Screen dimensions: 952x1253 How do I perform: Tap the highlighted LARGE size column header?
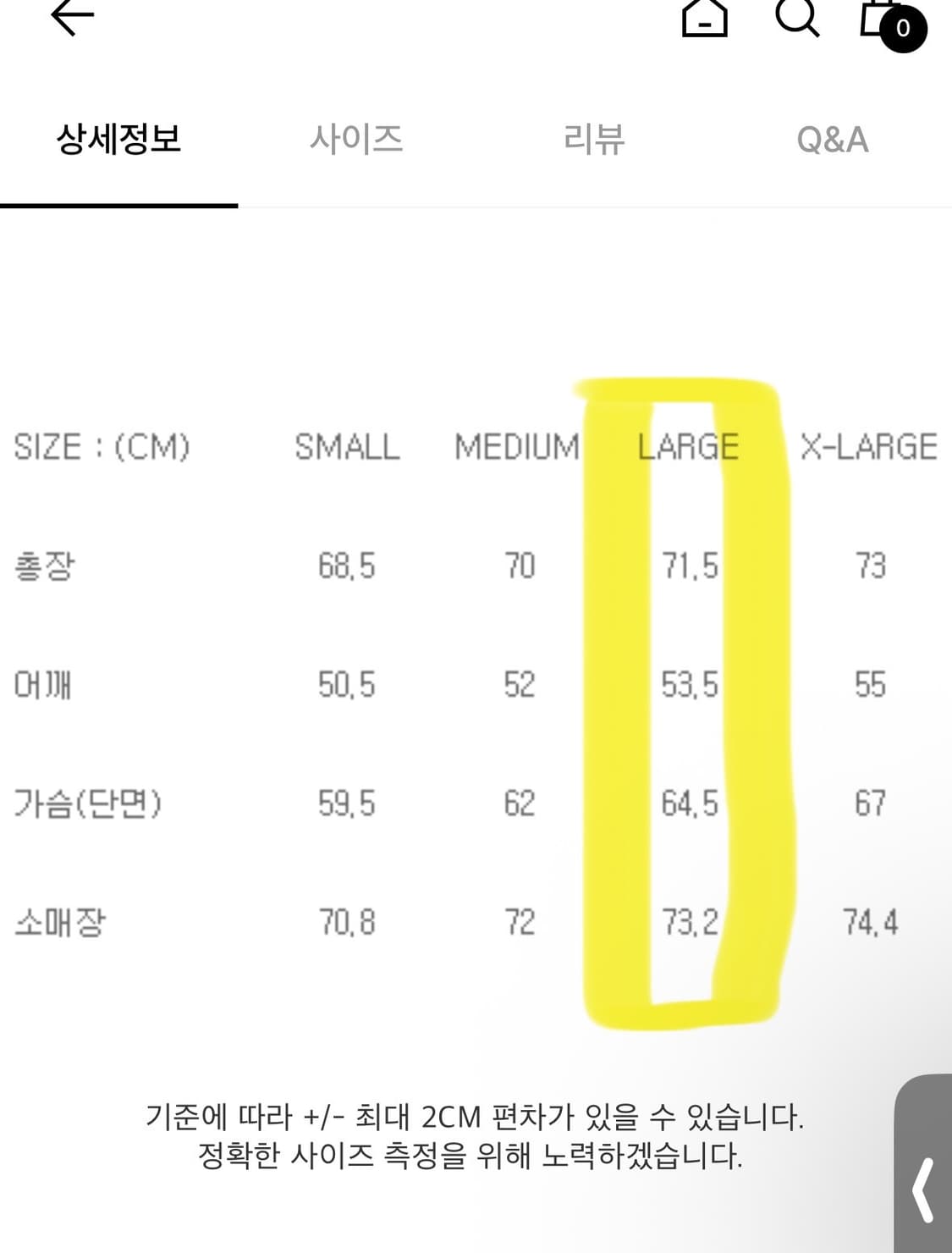(687, 444)
